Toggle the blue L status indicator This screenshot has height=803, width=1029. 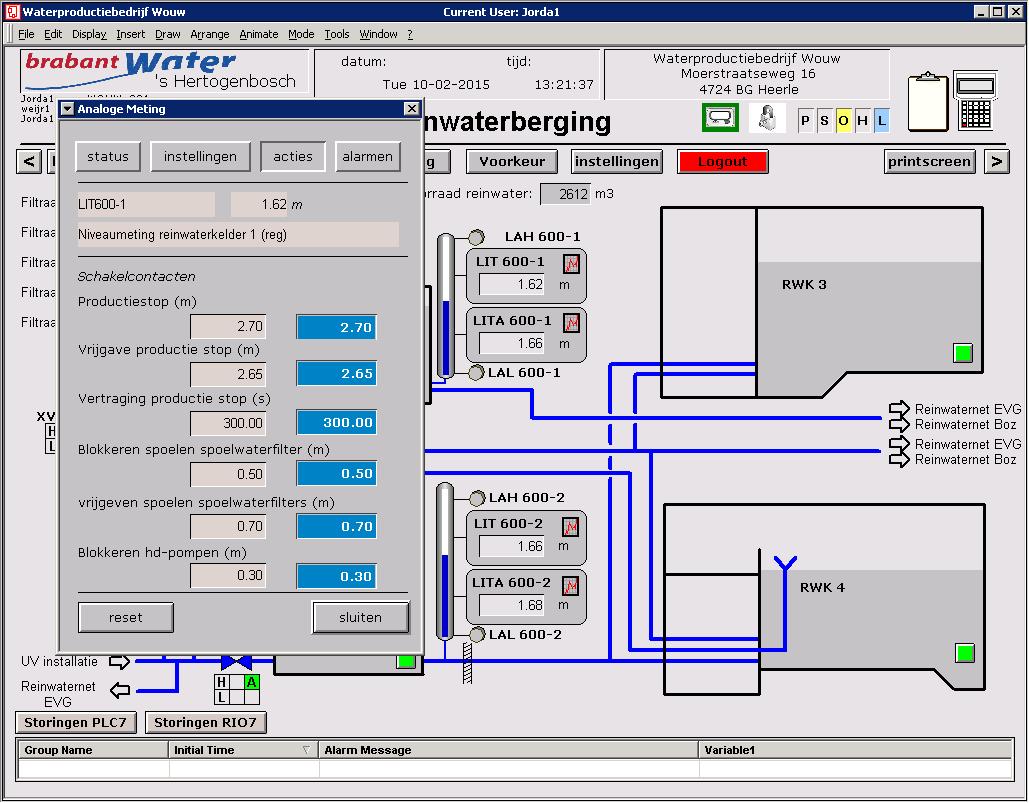[881, 121]
